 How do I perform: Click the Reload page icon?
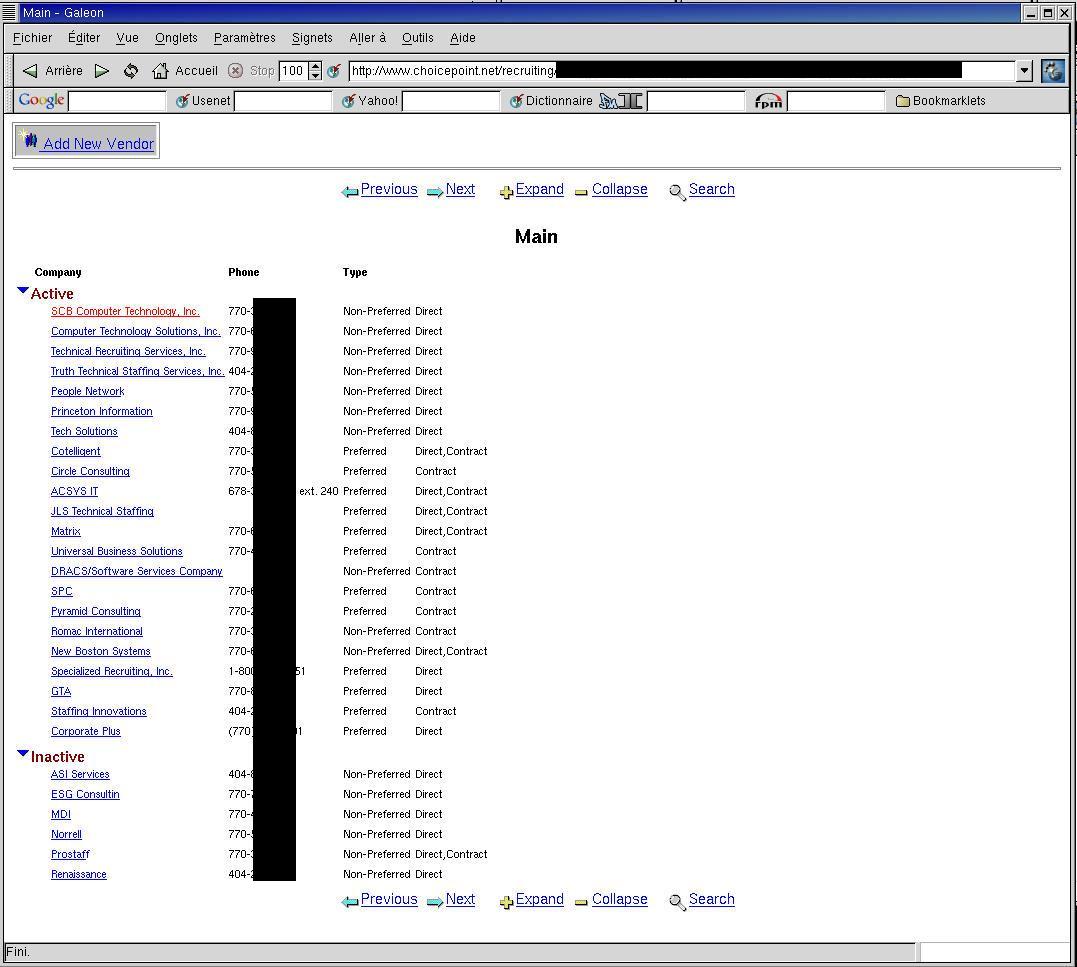point(131,71)
